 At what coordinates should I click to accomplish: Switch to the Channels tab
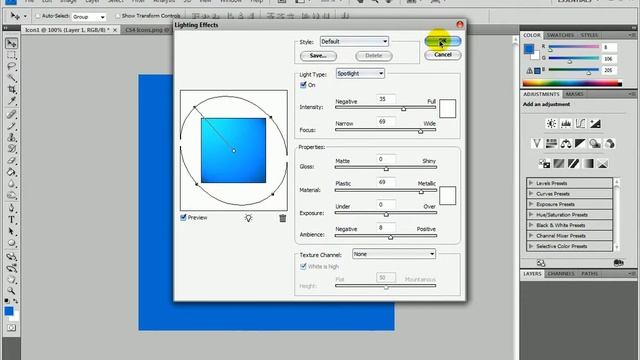561,273
